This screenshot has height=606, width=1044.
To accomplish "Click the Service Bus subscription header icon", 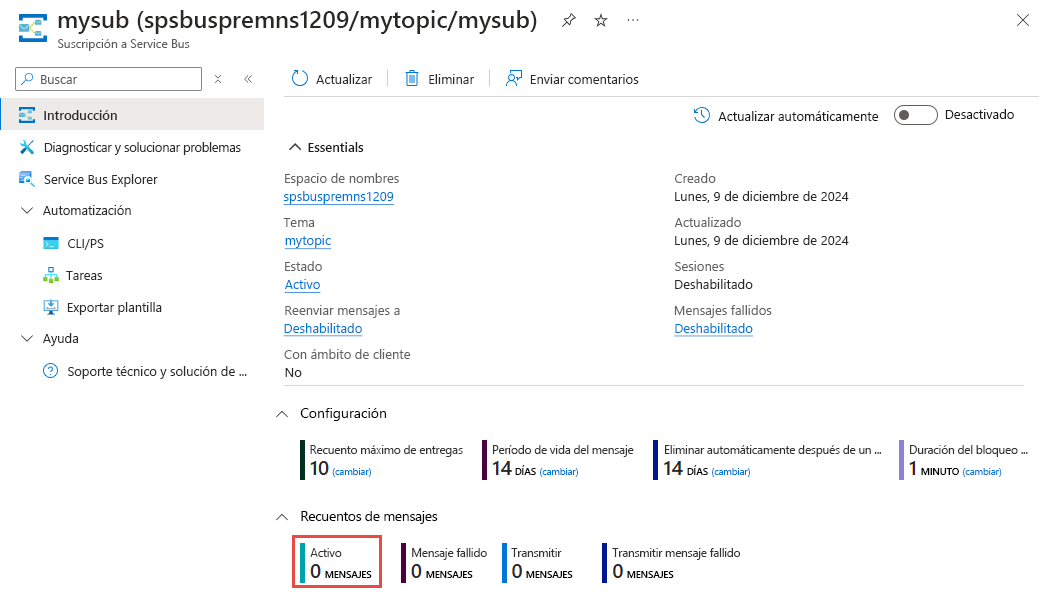I will 33,27.
